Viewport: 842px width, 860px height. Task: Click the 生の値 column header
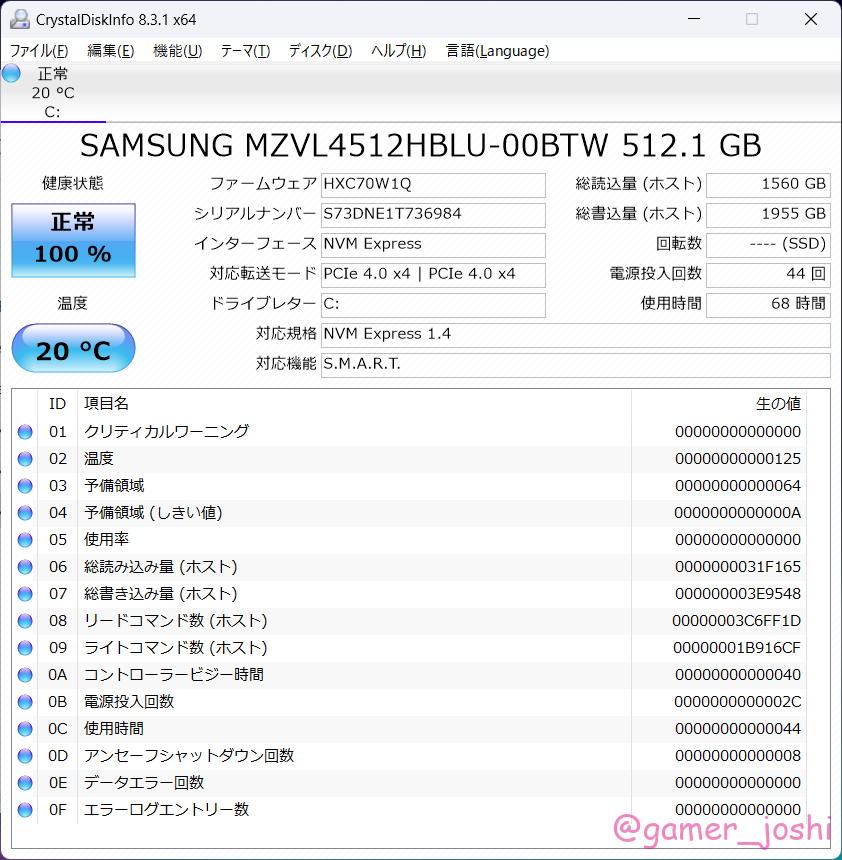719,404
